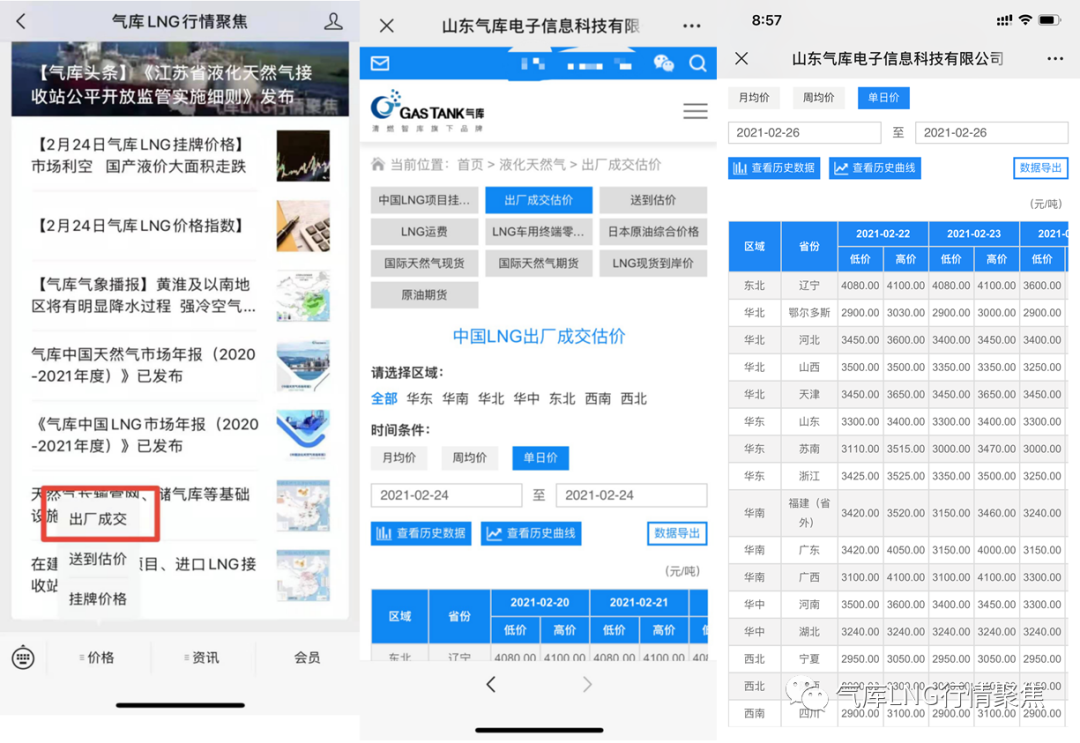Switch to 单日价 in the middle panel
This screenshot has width=1080, height=743.
tap(540, 458)
